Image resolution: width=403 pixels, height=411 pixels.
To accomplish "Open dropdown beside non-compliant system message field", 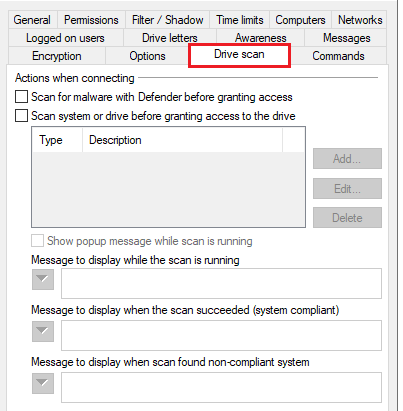I will tap(43, 383).
